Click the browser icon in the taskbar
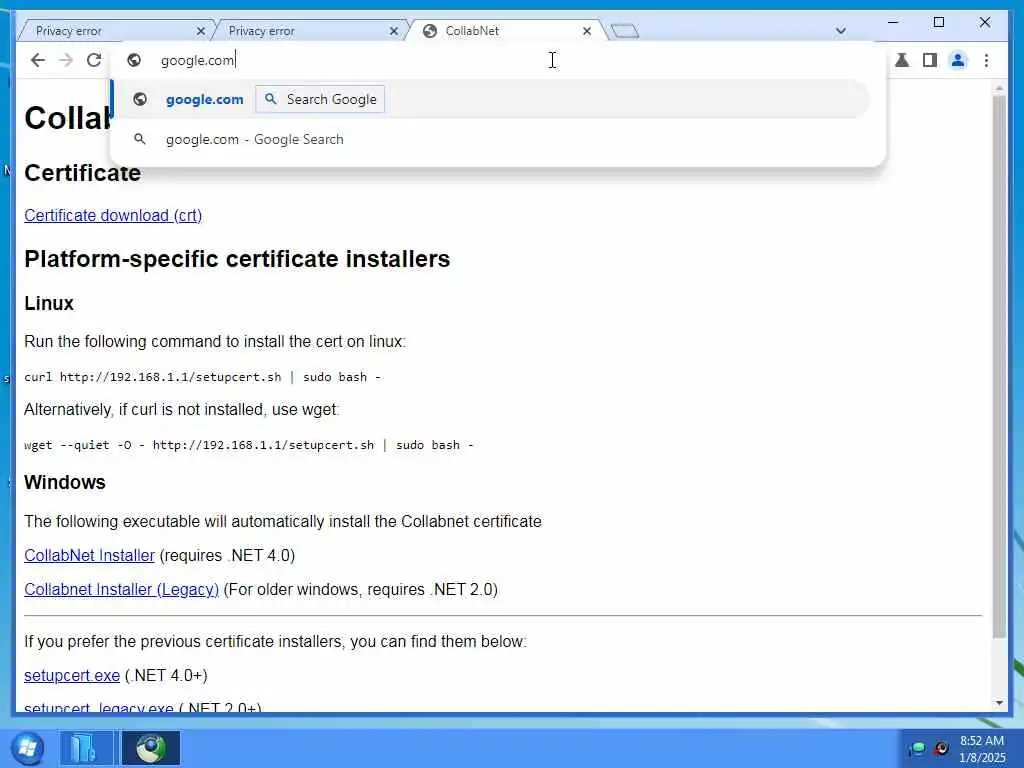 (151, 748)
